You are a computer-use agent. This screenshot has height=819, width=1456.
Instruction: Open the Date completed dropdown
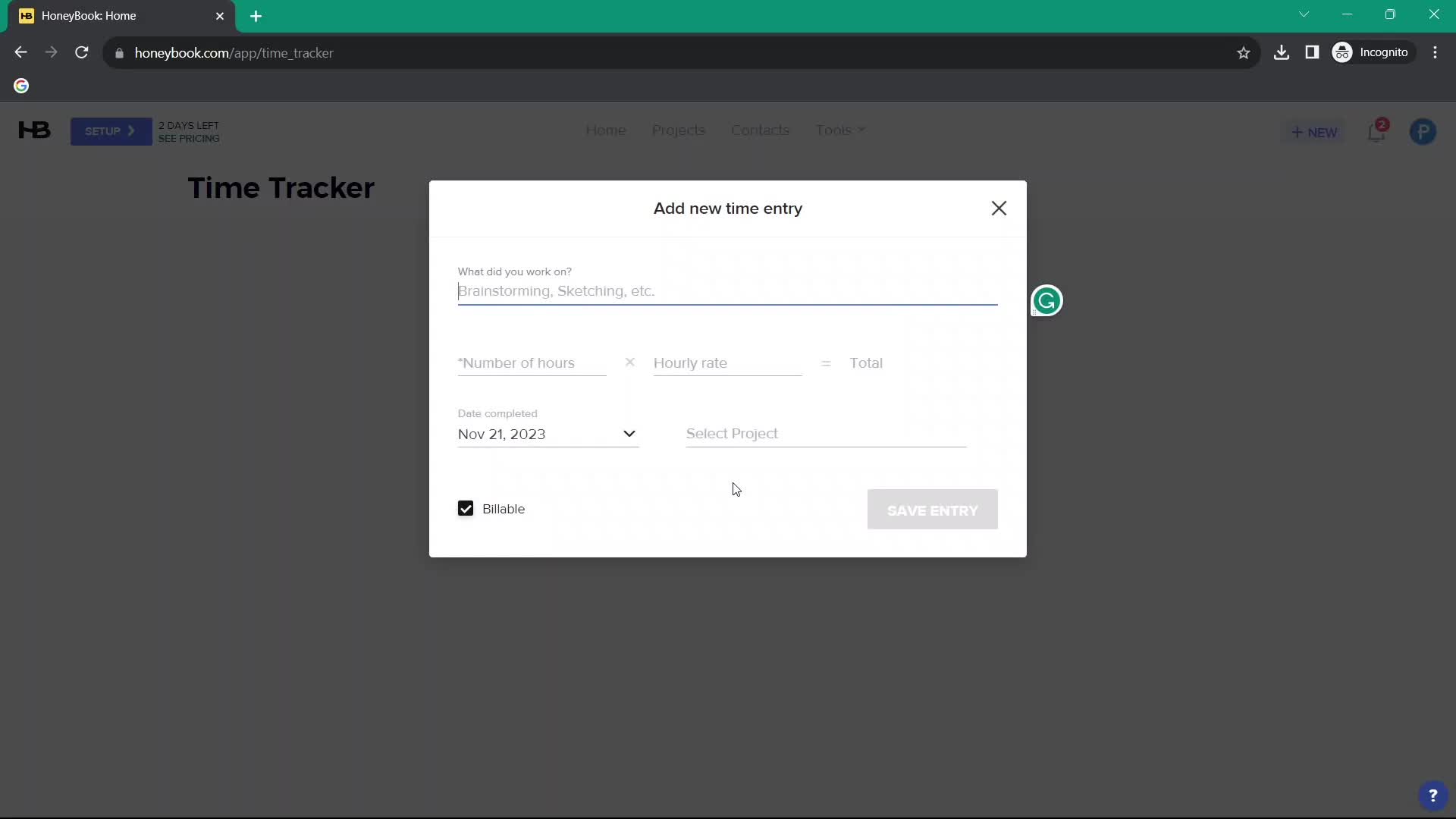click(548, 434)
